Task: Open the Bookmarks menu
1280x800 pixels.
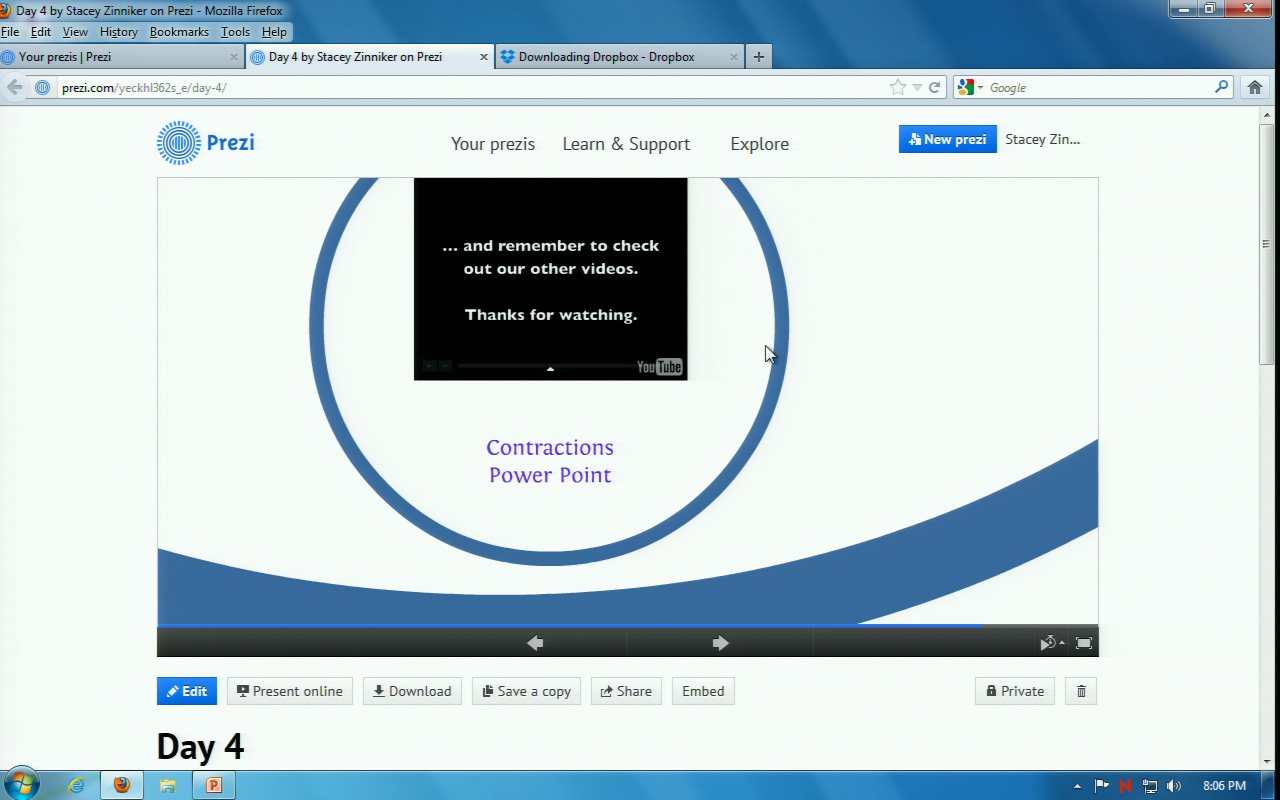Action: coord(179,32)
